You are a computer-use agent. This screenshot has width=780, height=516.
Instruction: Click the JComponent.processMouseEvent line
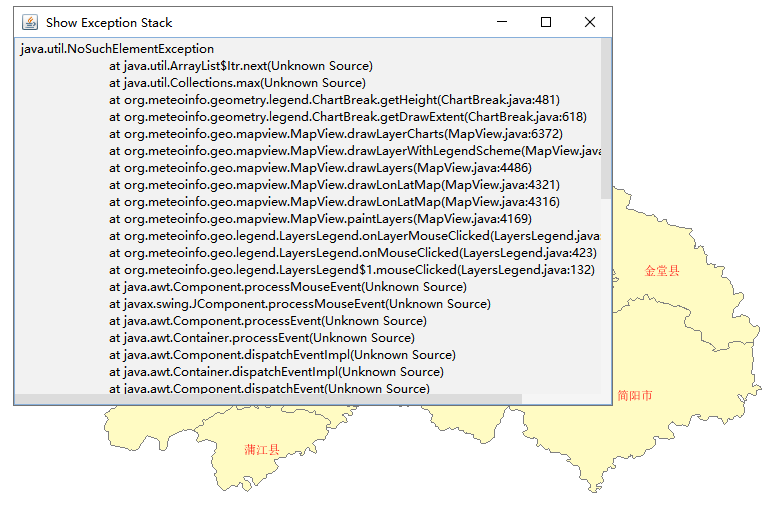click(300, 303)
